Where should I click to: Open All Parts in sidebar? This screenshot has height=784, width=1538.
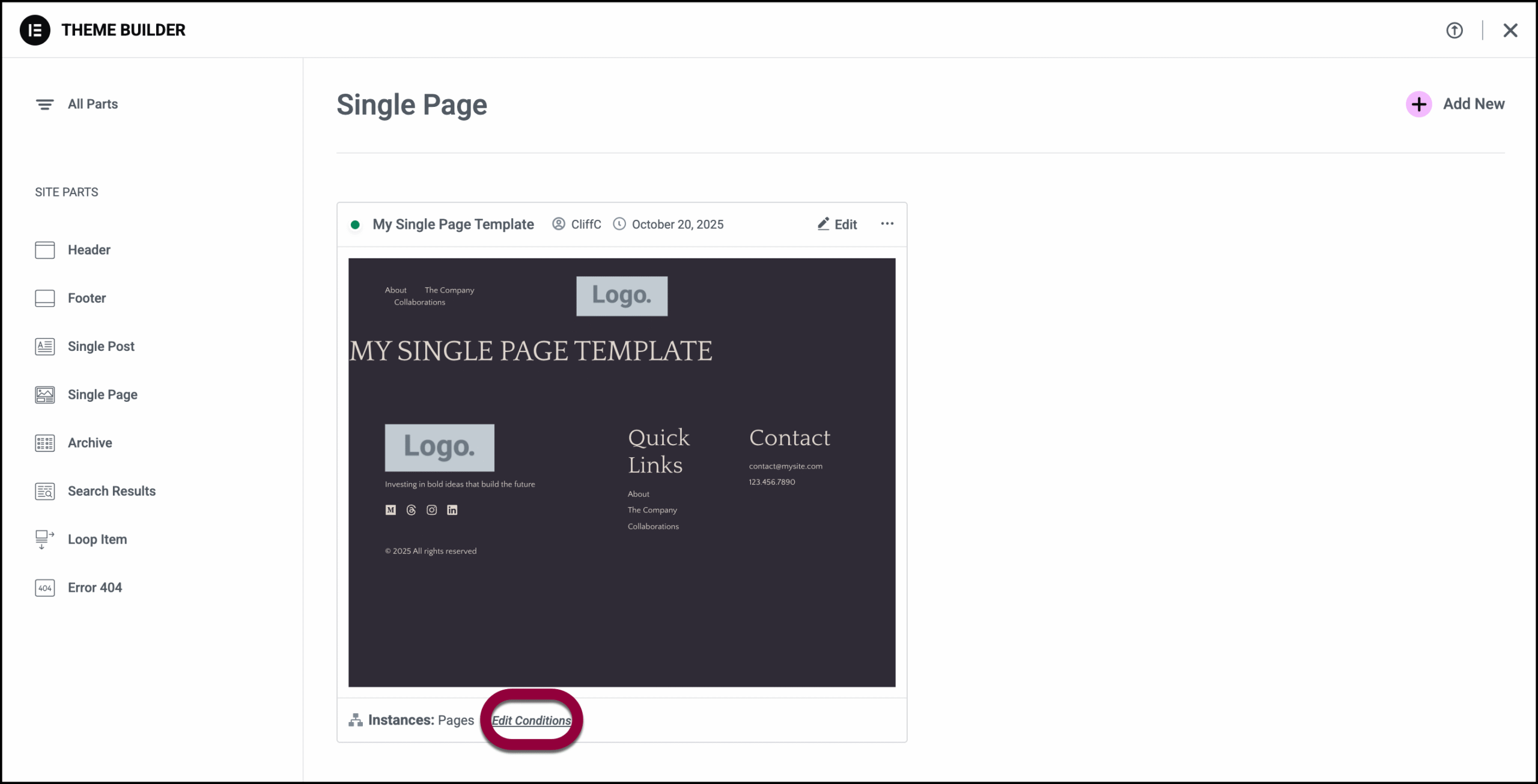tap(93, 105)
